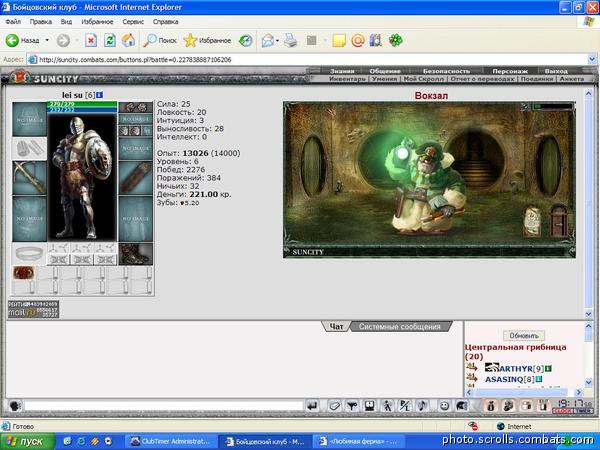Click the Print printer icon
This screenshot has width=600, height=450.
pyautogui.click(x=290, y=40)
